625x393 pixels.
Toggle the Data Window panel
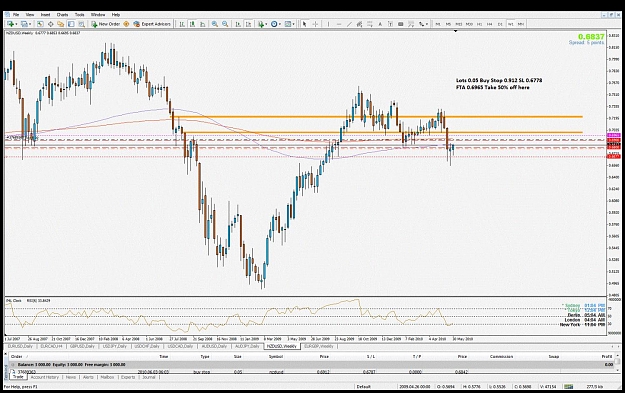(x=51, y=24)
